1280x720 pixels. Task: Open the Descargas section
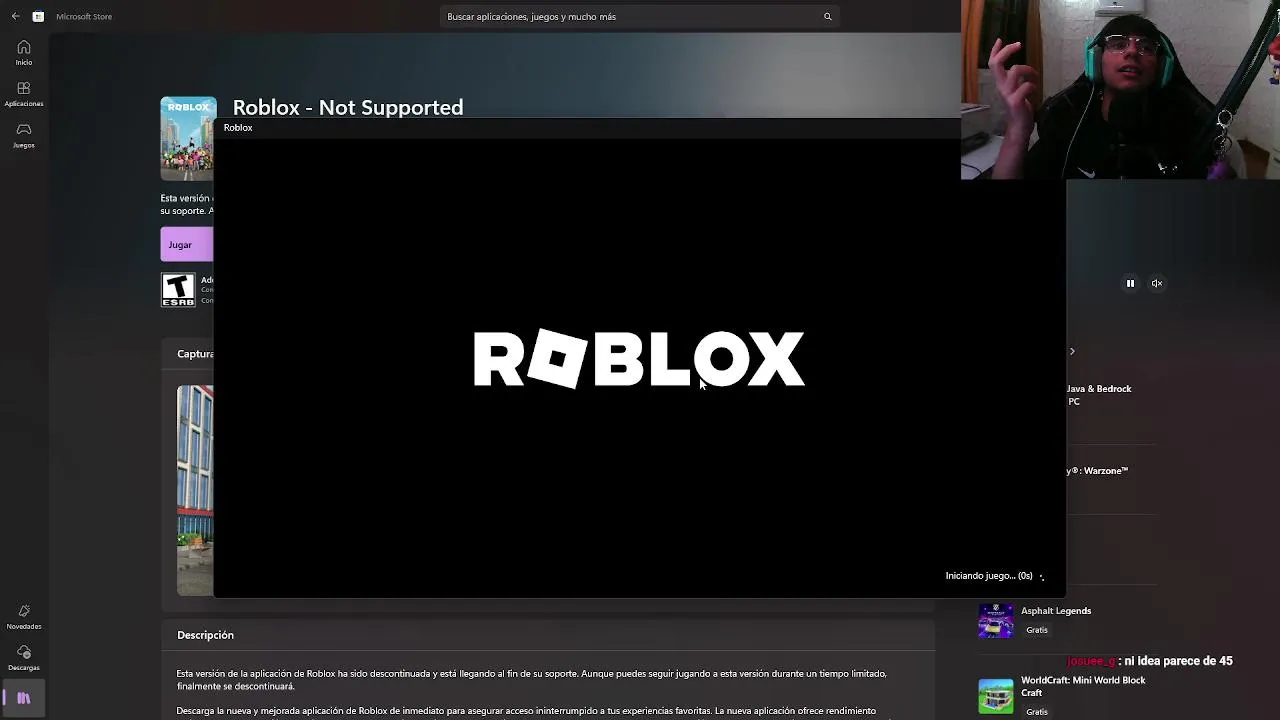click(24, 658)
